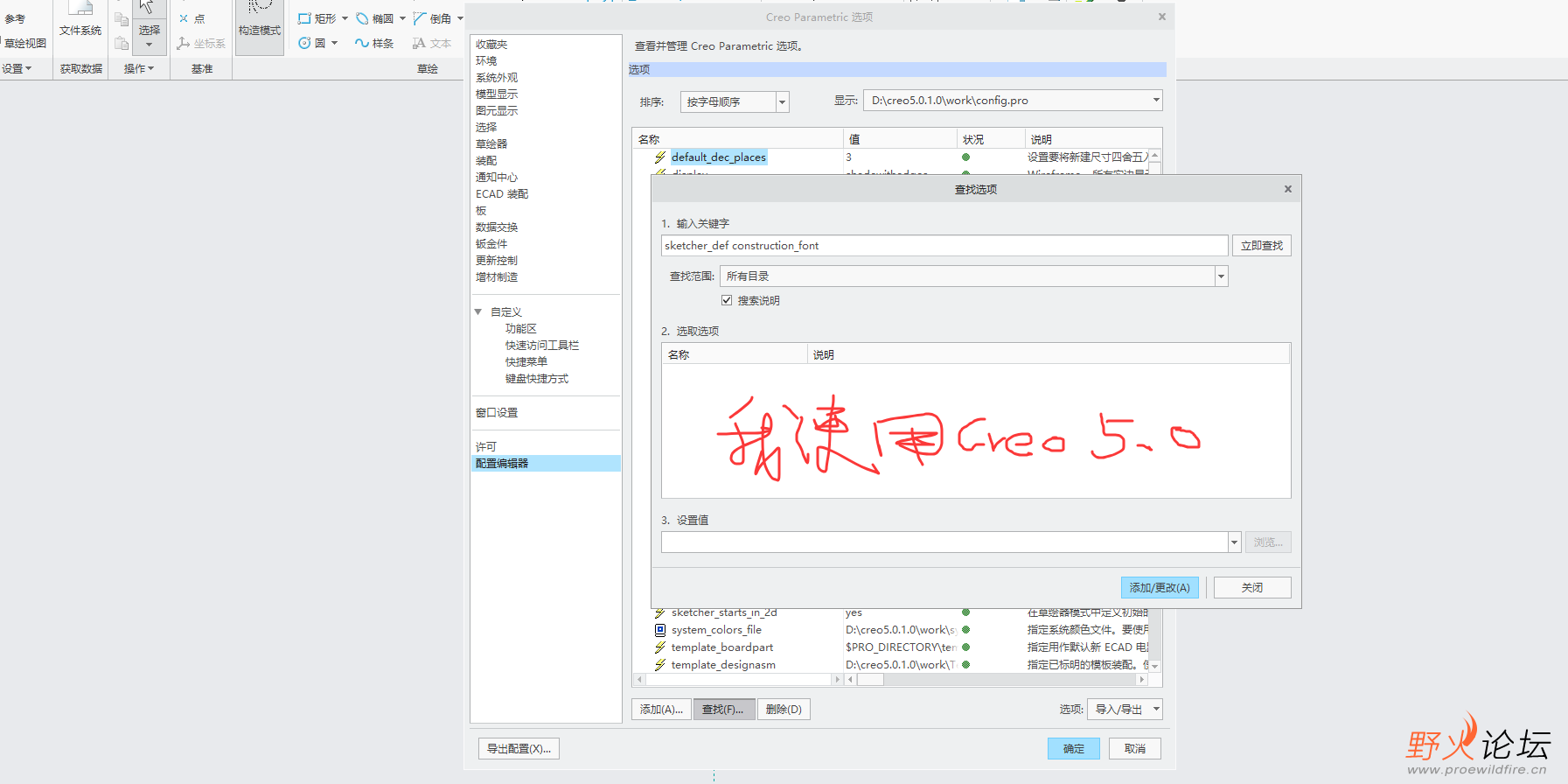
Task: Click the 名称 column header in options table
Action: (x=737, y=139)
